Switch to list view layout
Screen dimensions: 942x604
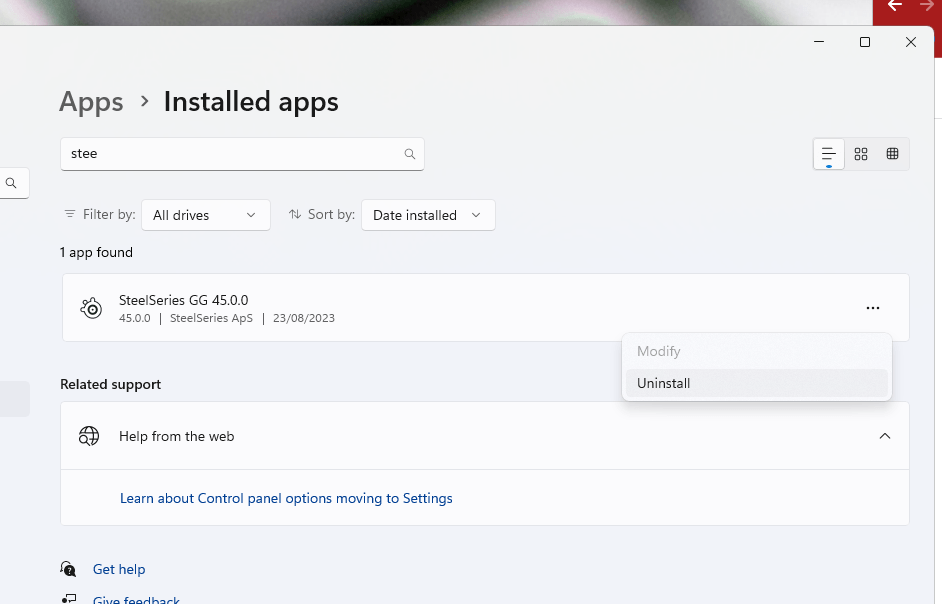[828, 154]
